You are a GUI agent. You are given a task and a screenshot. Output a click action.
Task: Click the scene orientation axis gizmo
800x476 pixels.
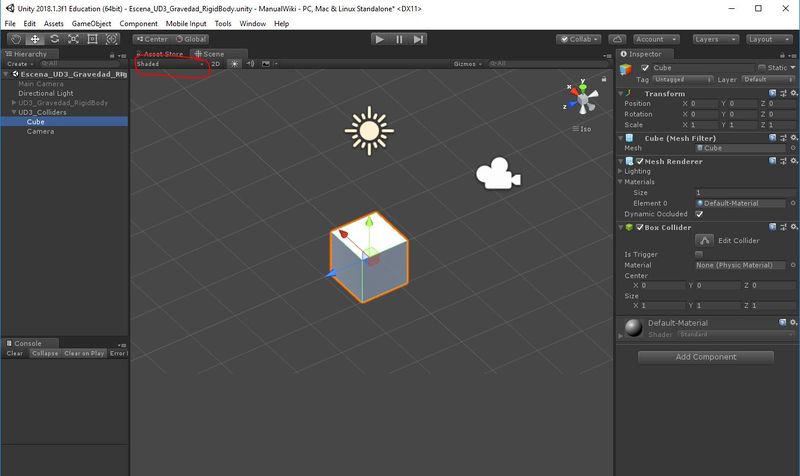coord(582,97)
